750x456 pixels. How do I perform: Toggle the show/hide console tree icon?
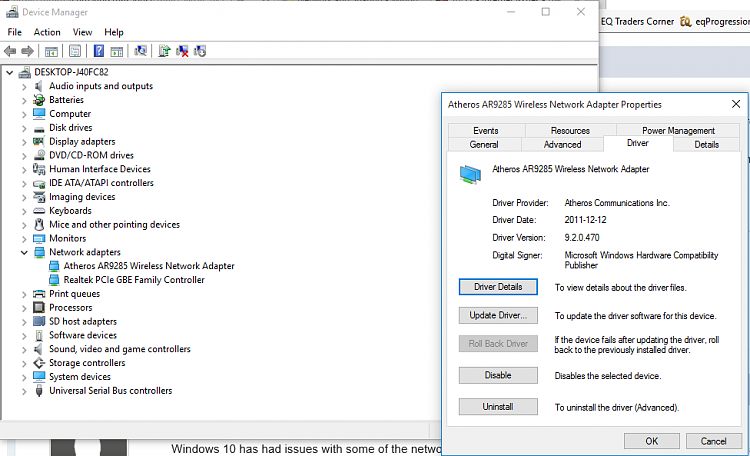(x=51, y=51)
